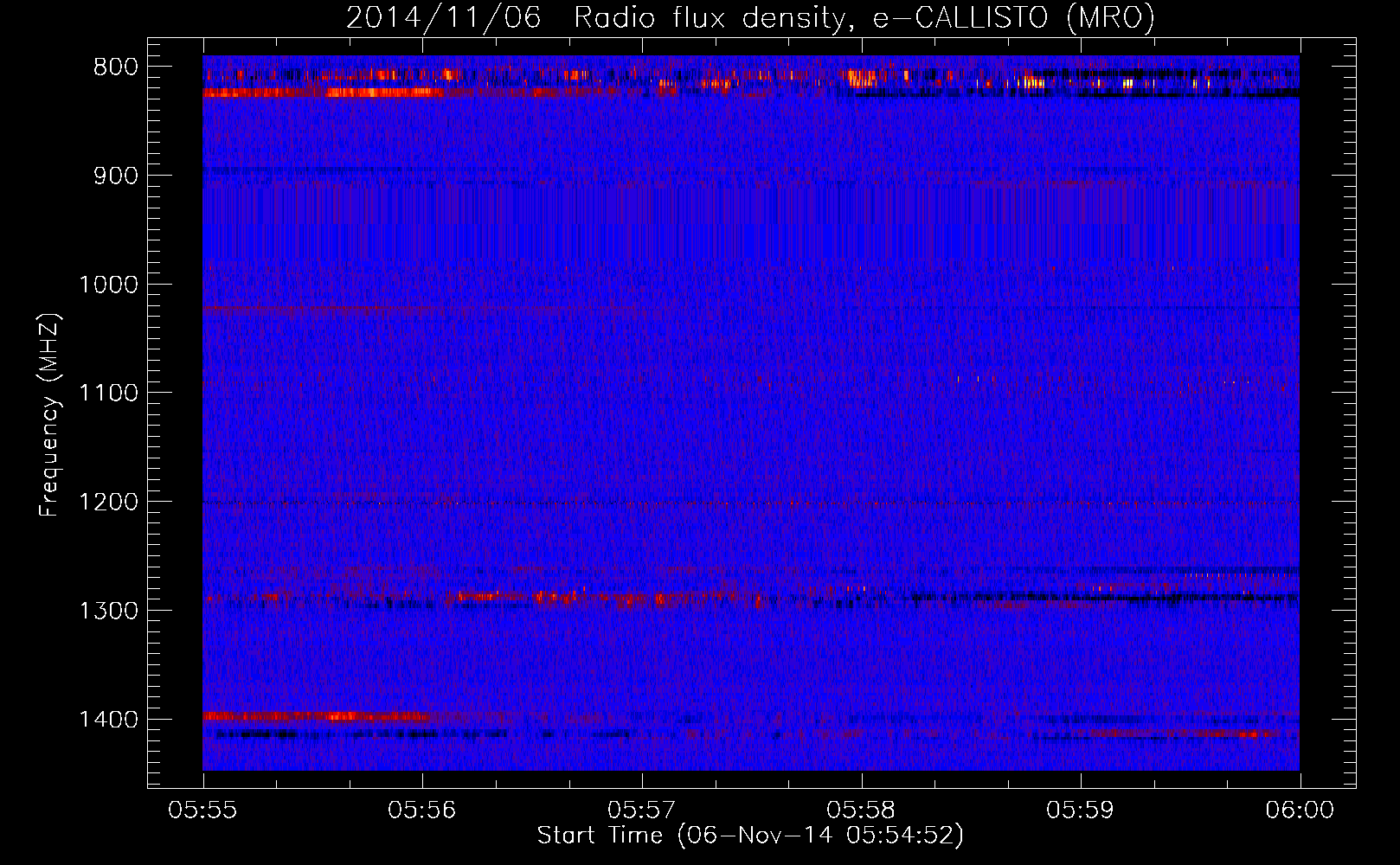The height and width of the screenshot is (865, 1400).
Task: Click the 05:56 time tick label
Action: point(422,811)
